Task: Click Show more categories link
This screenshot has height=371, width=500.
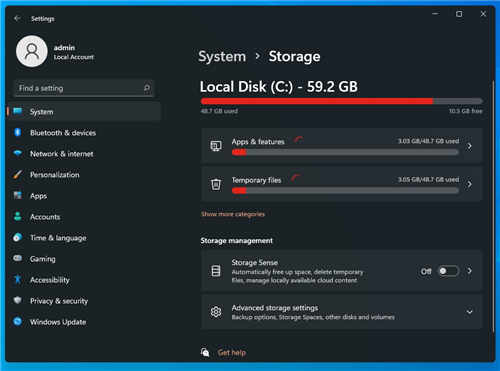Action: pyautogui.click(x=233, y=214)
